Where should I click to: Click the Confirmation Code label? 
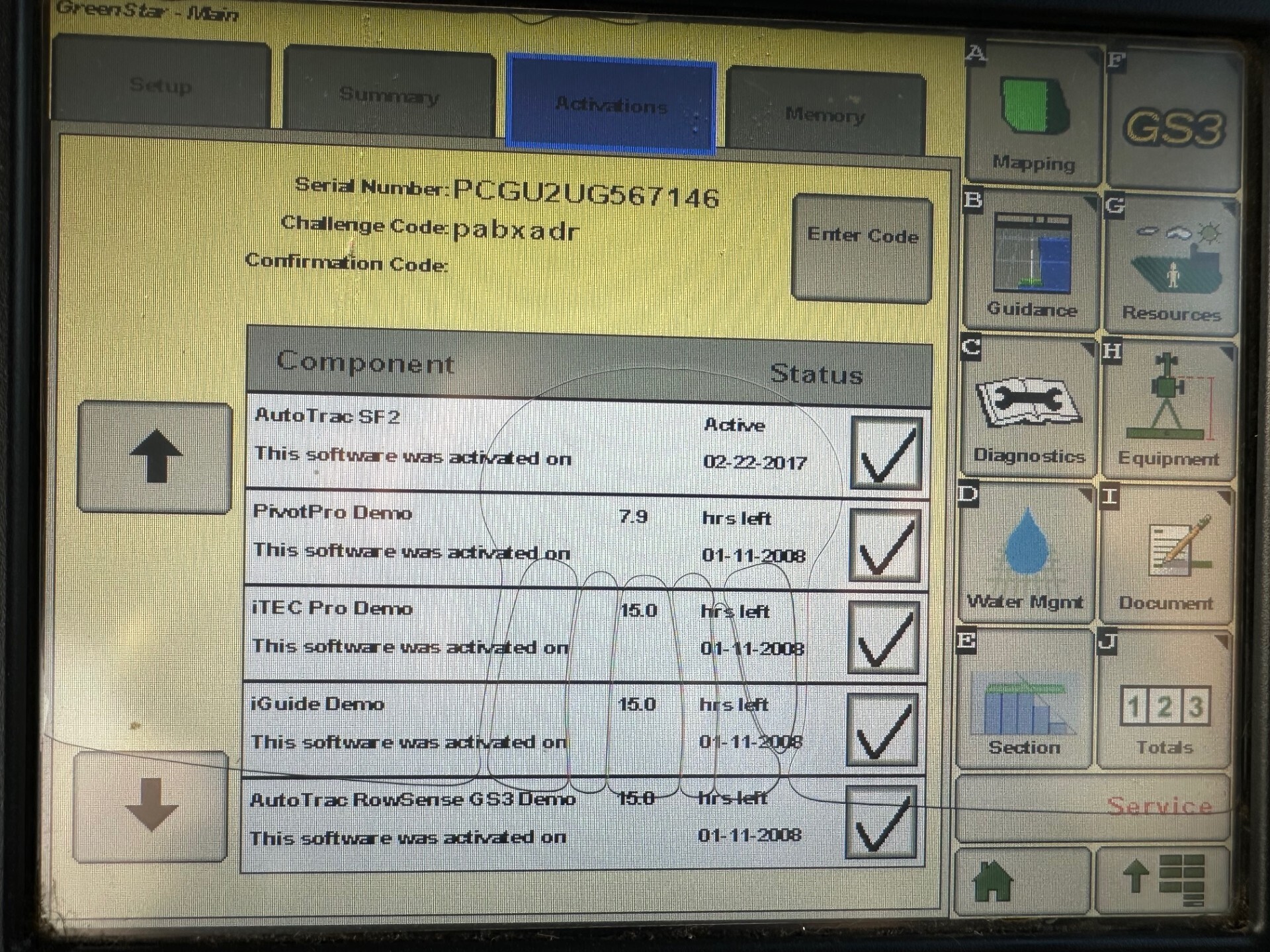coord(347,262)
